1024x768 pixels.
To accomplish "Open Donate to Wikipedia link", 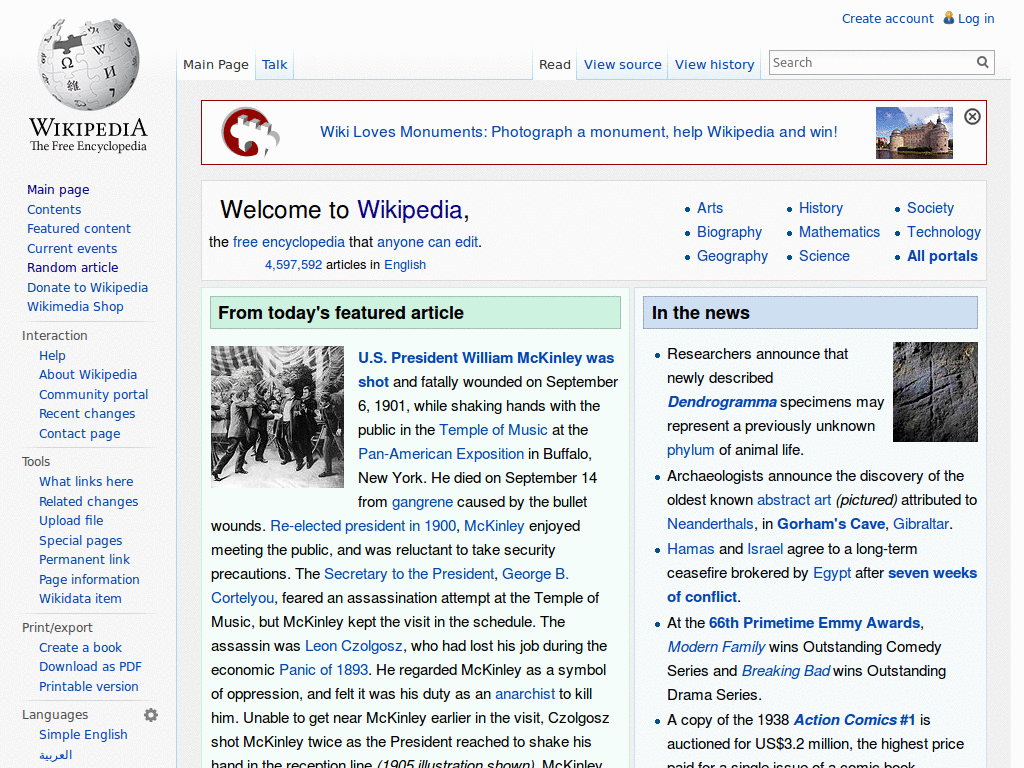I will coord(88,287).
